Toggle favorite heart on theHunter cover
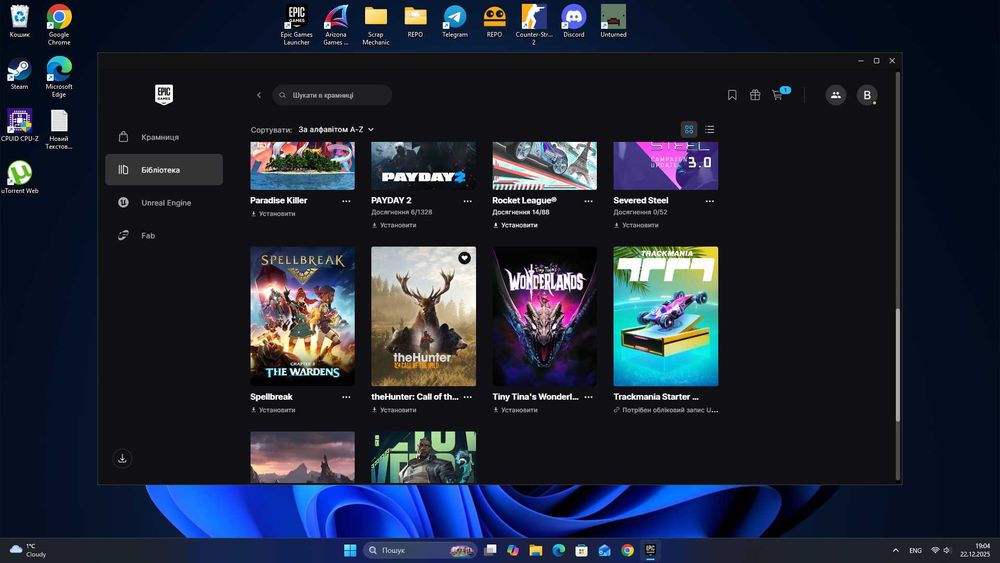 click(464, 258)
